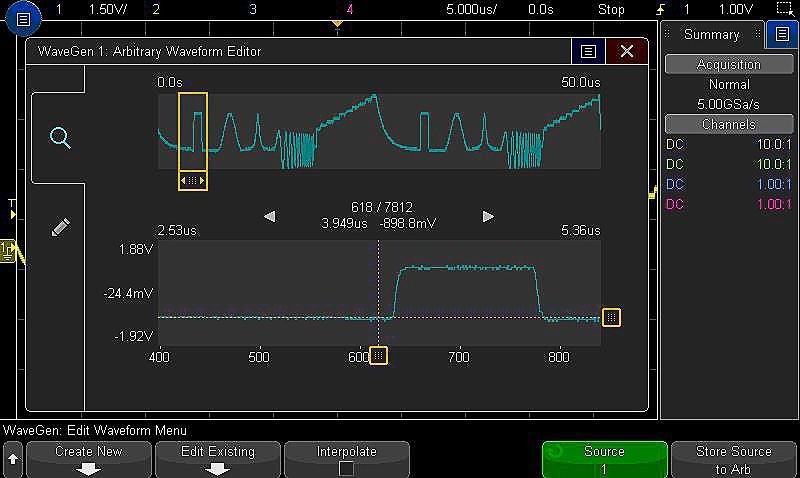Click the blue 1.00:1 channel 3 ratio
Viewport: 800px width, 478px height.
pyautogui.click(x=774, y=184)
